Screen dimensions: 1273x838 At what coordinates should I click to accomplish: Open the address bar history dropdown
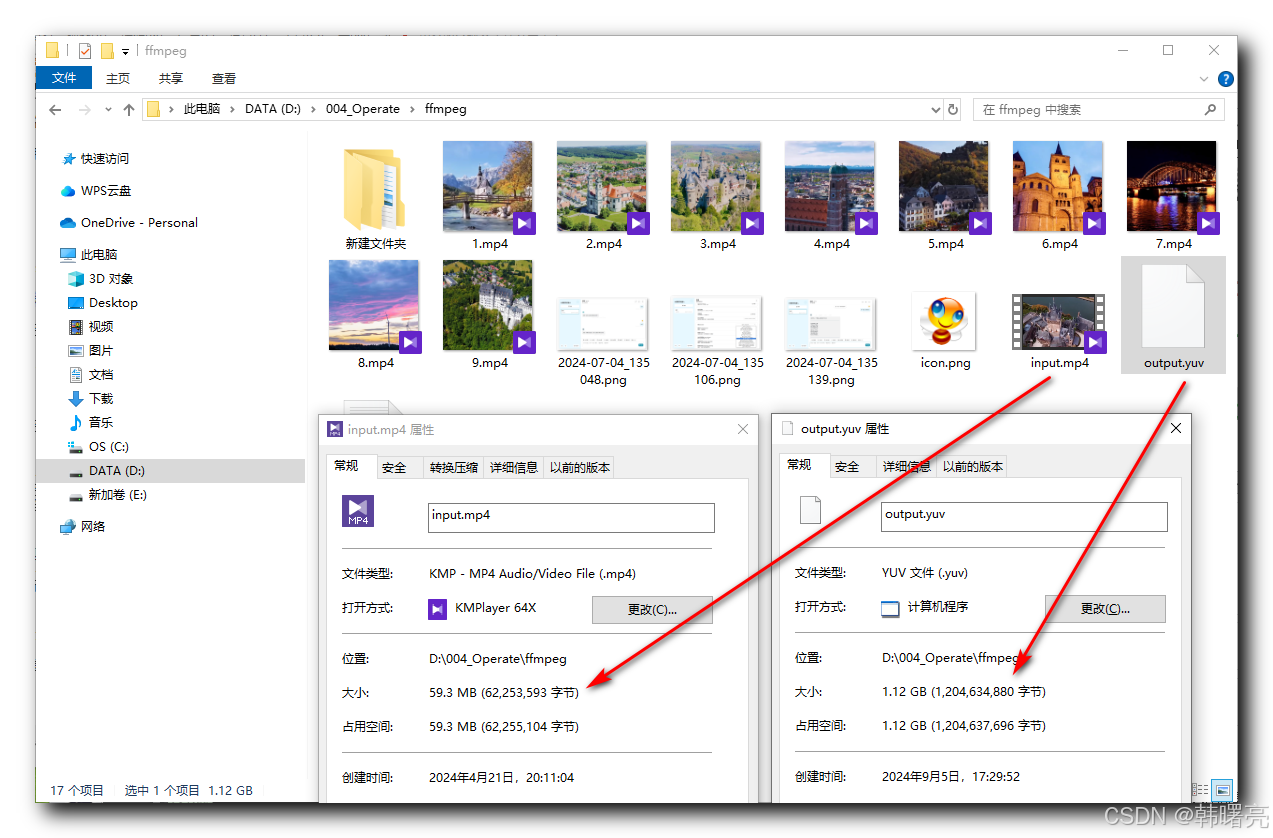[936, 110]
